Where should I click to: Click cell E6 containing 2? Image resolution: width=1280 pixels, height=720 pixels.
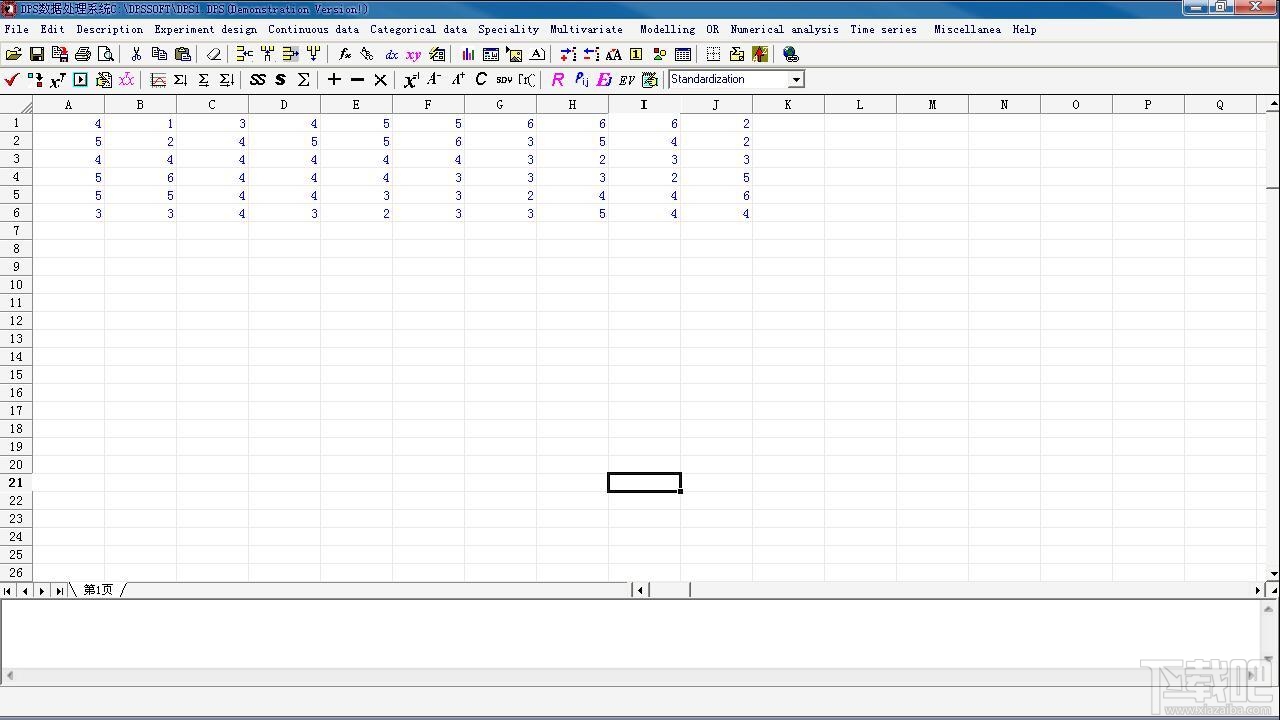356,213
